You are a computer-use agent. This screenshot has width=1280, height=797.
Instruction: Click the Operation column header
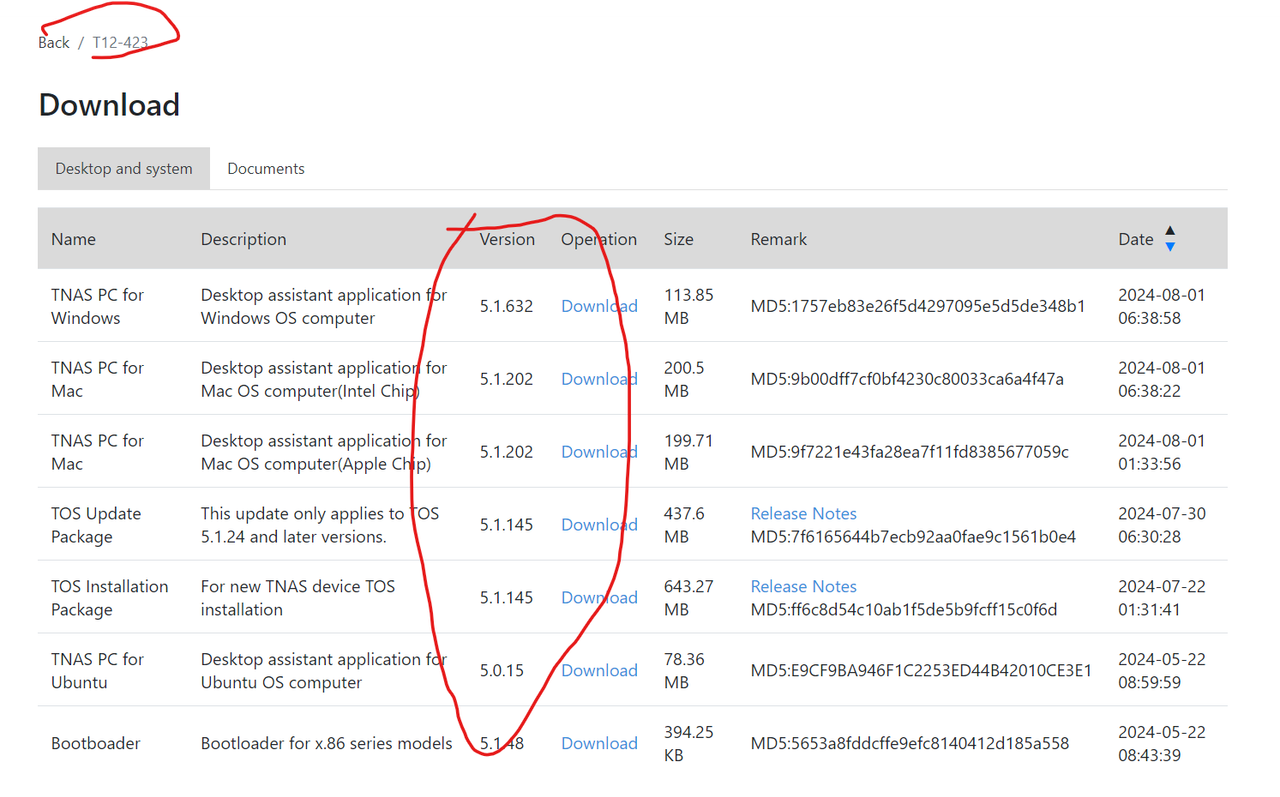(x=599, y=239)
